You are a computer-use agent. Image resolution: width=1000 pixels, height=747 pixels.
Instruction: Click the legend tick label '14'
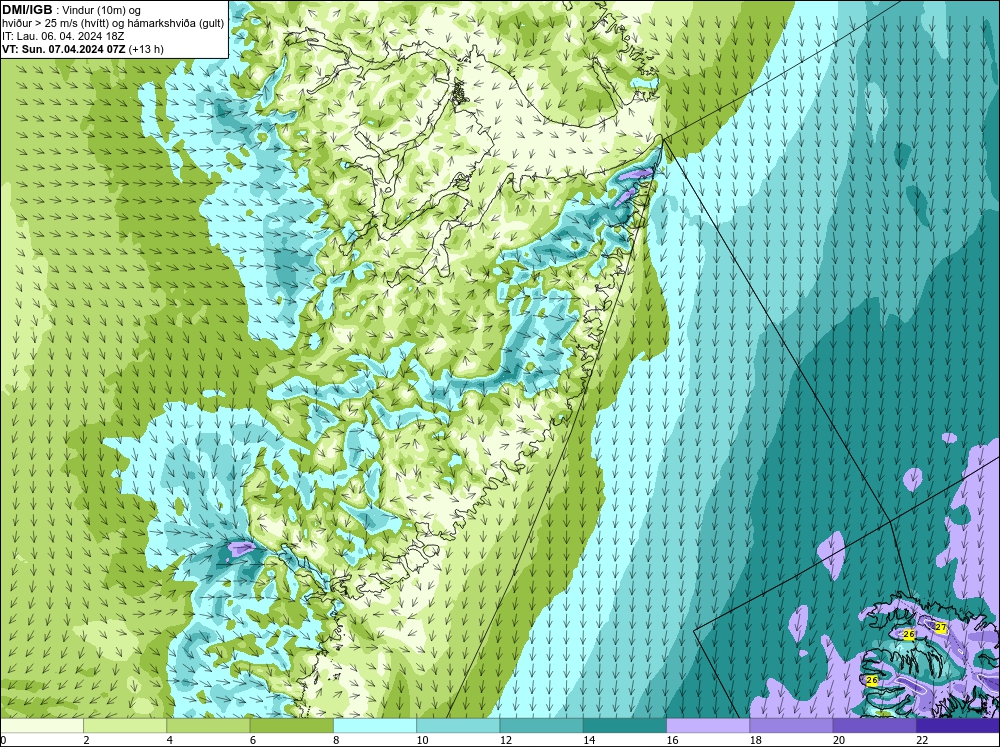tap(589, 740)
